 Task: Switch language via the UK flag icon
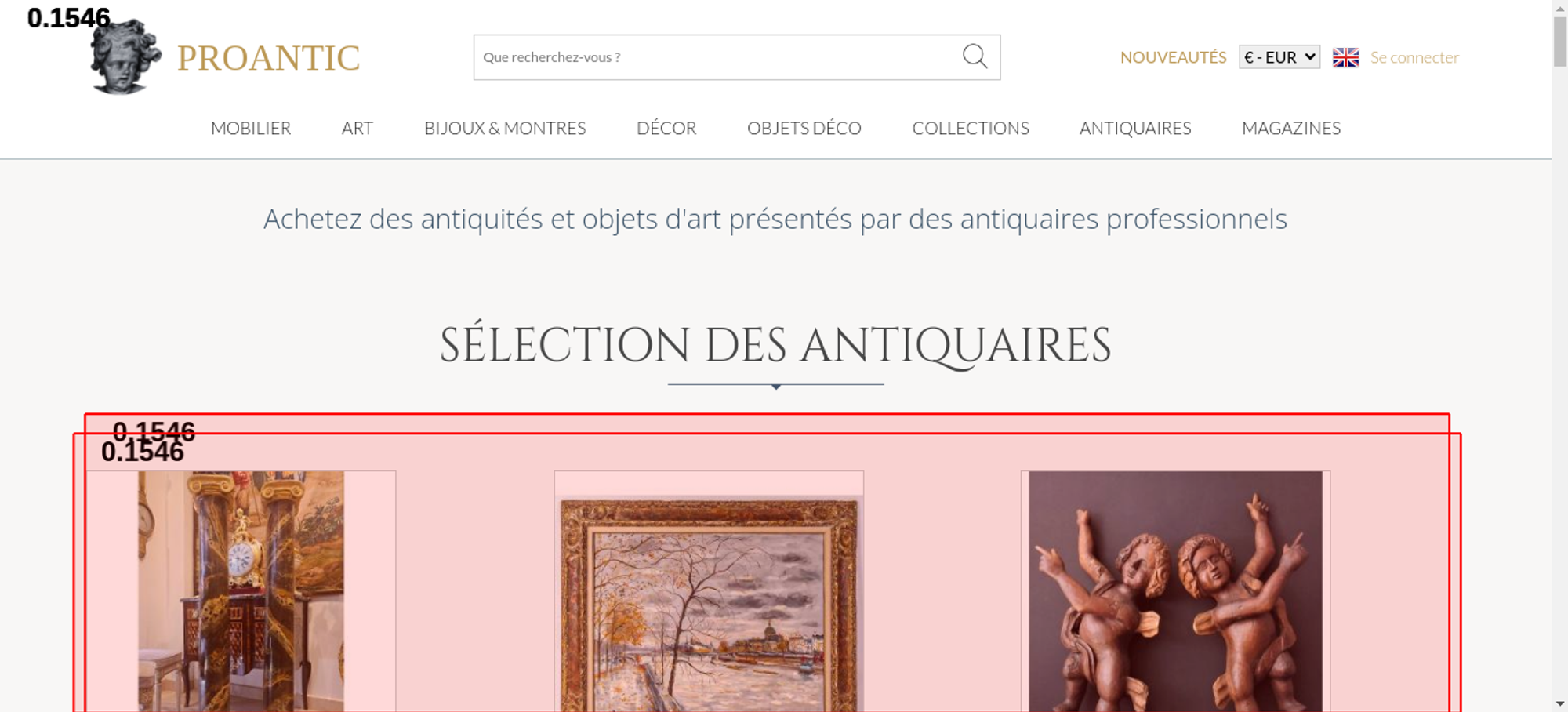1345,57
